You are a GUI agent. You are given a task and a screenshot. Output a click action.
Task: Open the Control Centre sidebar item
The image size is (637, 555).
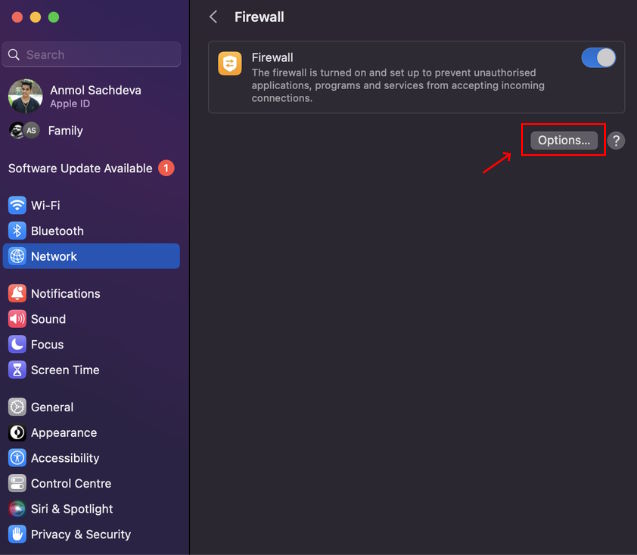(91, 483)
